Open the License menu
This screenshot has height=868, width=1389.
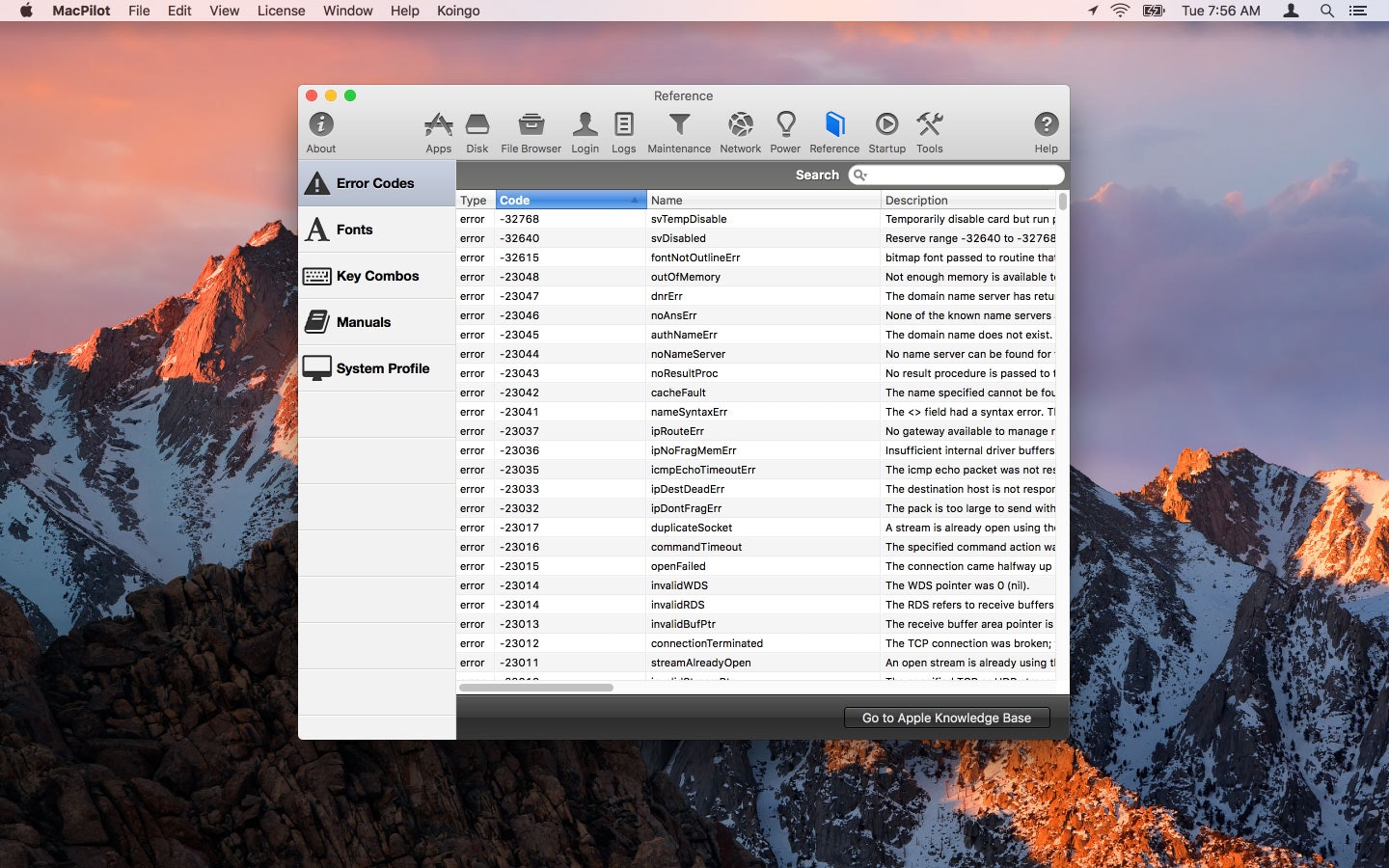281,11
